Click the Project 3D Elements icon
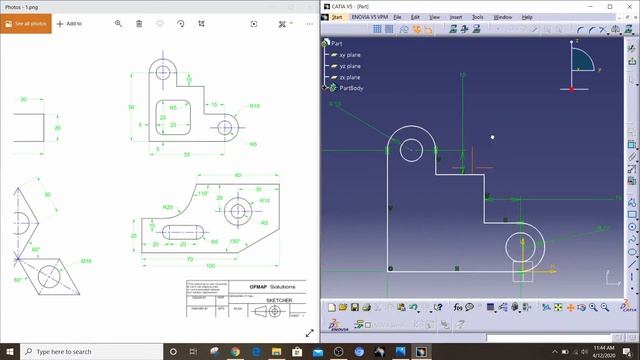Image resolution: width=640 pixels, height=360 pixels. click(629, 29)
